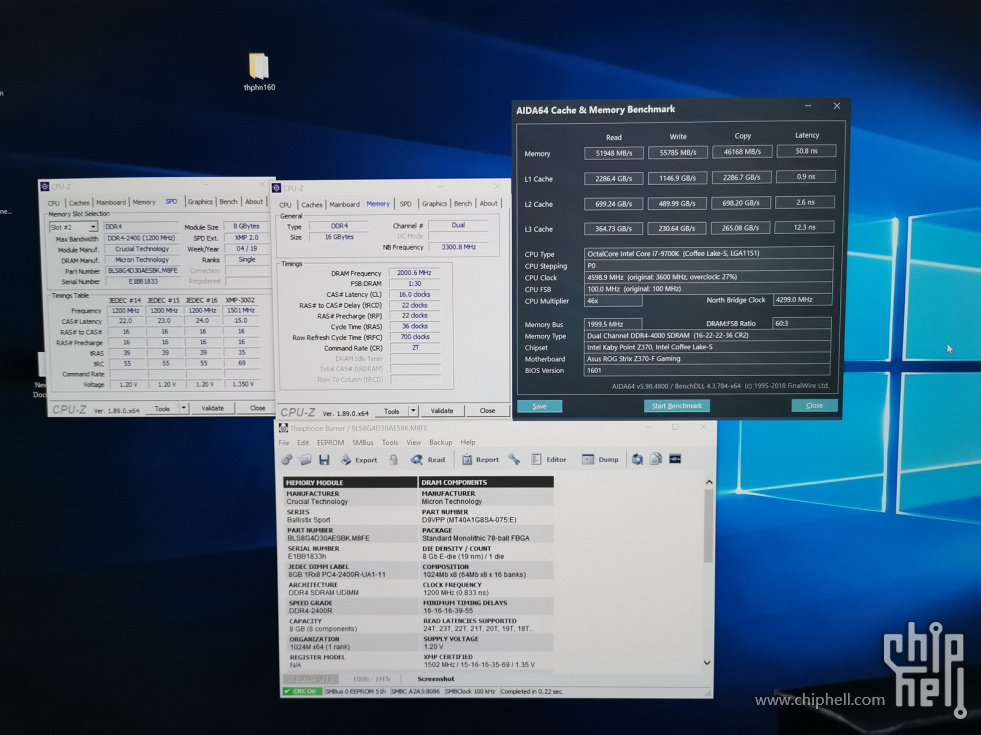This screenshot has height=735, width=981.
Task: Click Start Benchmark in AIDA64
Action: point(676,406)
